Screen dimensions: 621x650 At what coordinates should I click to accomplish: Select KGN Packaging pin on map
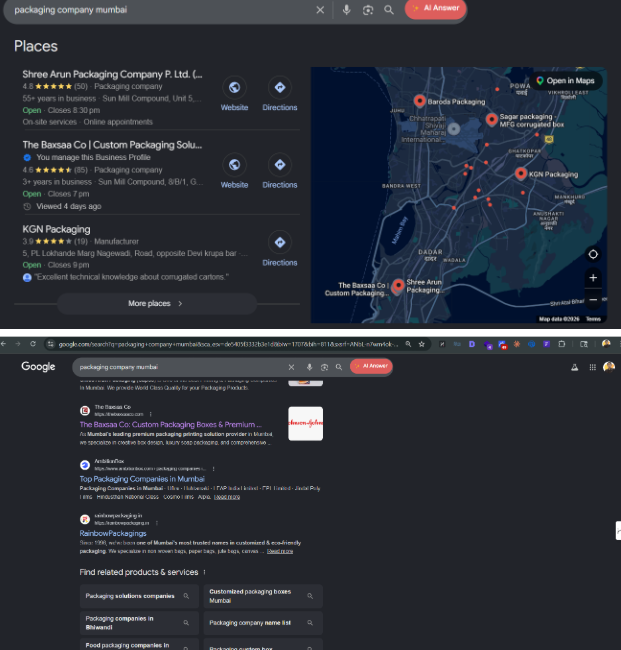pos(521,173)
